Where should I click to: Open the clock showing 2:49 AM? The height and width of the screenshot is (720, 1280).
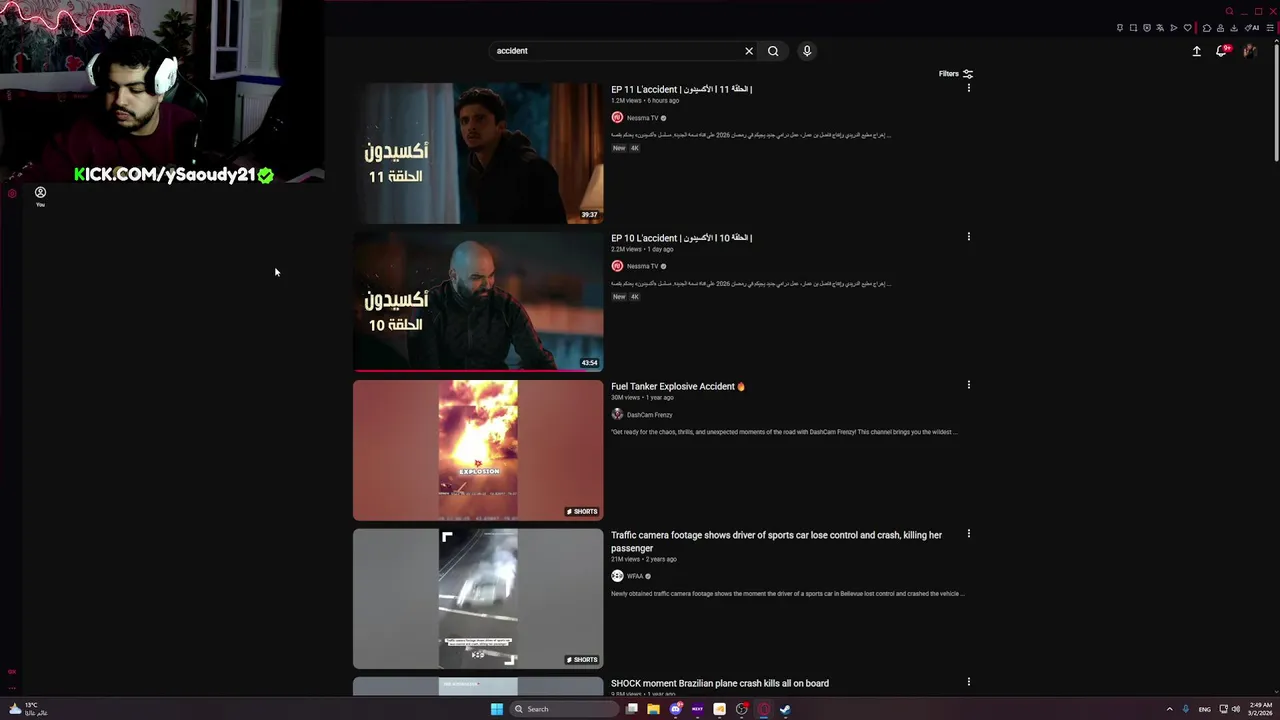[1260, 709]
